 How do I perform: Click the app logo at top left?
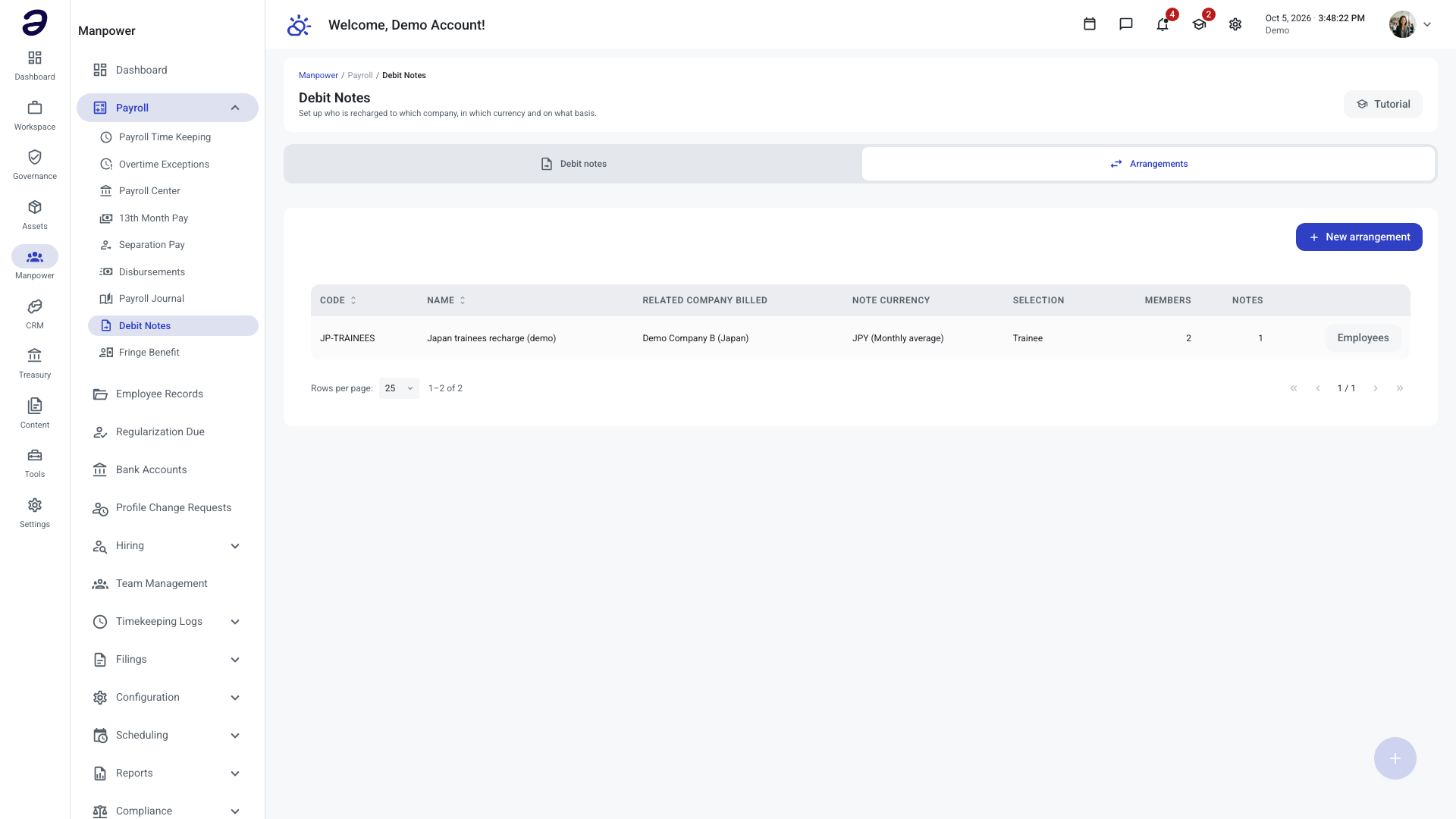[35, 23]
